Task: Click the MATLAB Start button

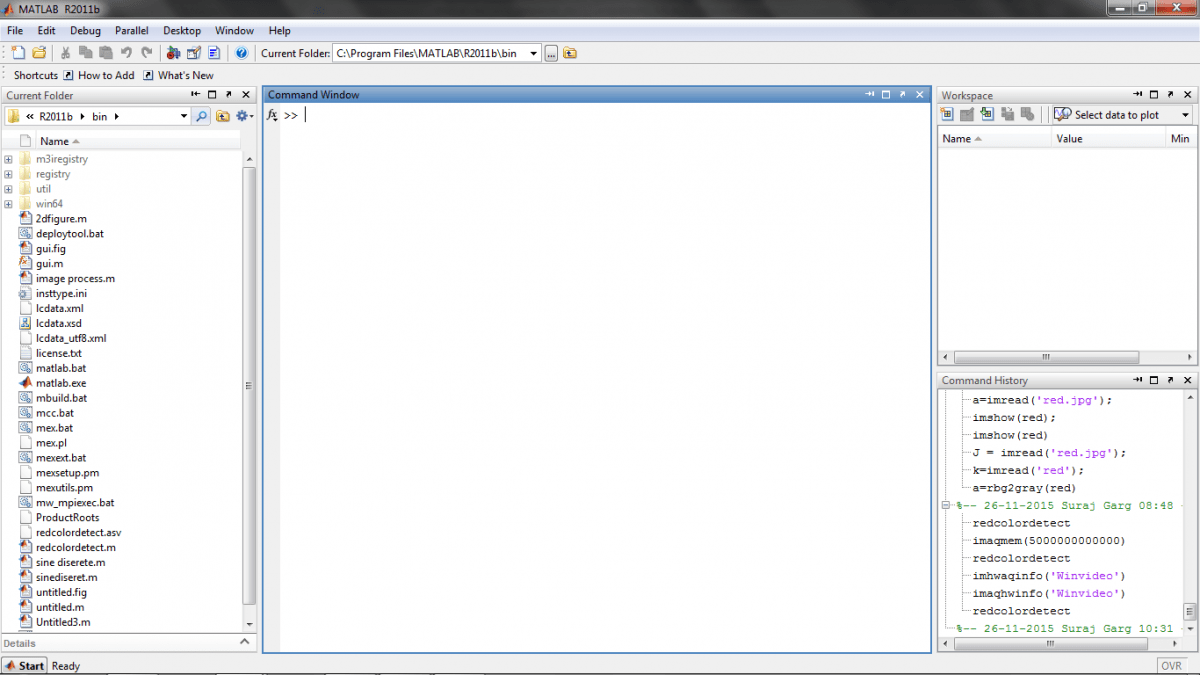Action: click(25, 666)
